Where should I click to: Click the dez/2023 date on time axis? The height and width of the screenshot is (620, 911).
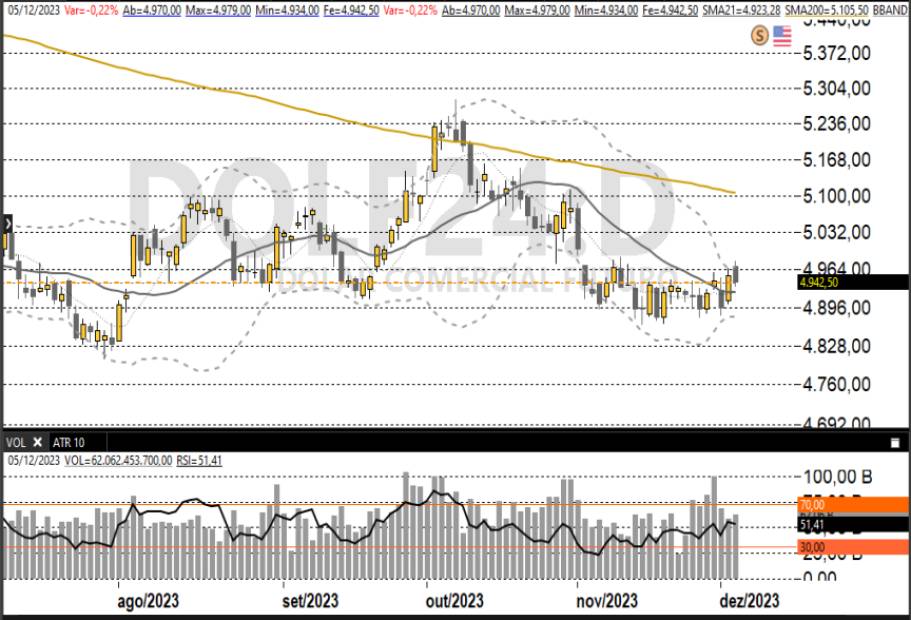[749, 600]
